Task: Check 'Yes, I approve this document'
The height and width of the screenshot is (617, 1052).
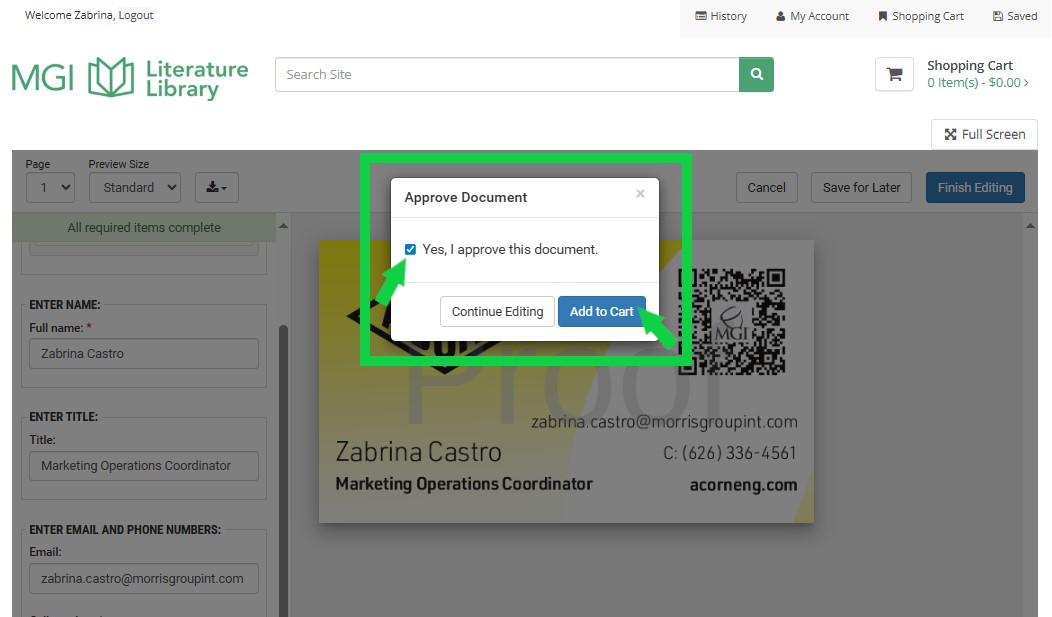Action: 410,249
